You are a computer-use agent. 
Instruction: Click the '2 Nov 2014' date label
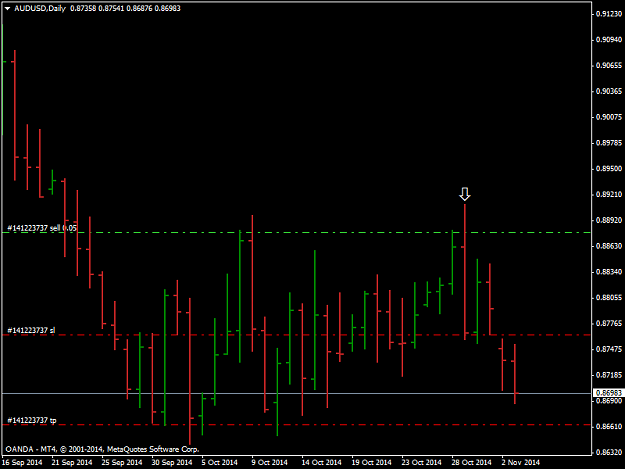click(x=521, y=462)
